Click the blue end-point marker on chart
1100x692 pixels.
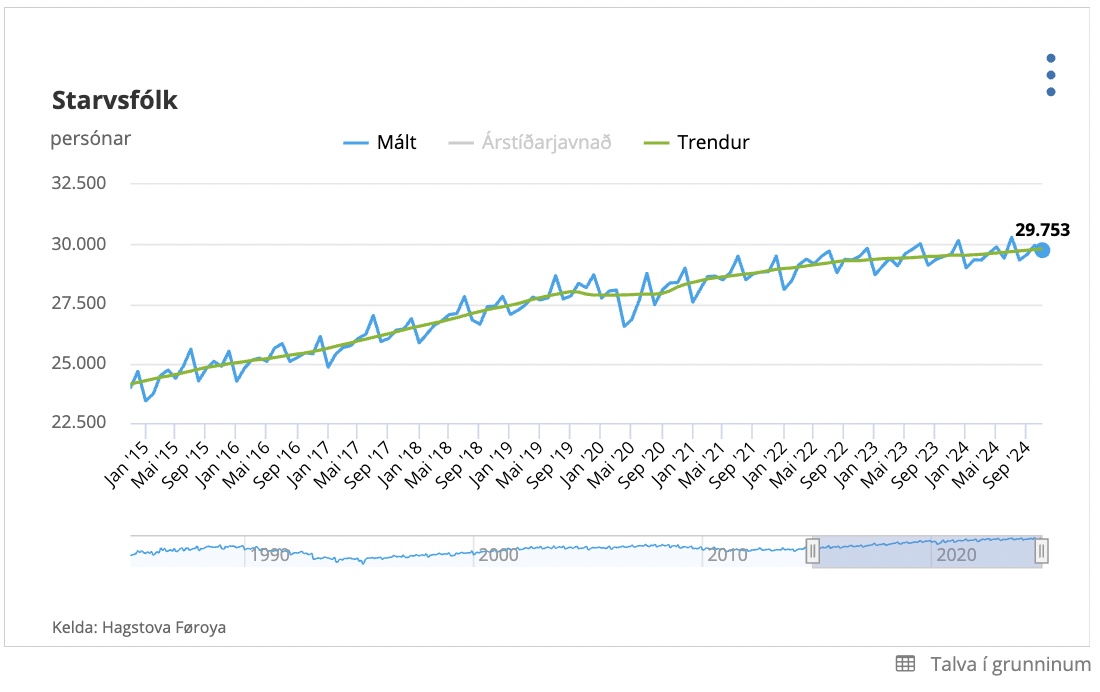(x=1042, y=250)
